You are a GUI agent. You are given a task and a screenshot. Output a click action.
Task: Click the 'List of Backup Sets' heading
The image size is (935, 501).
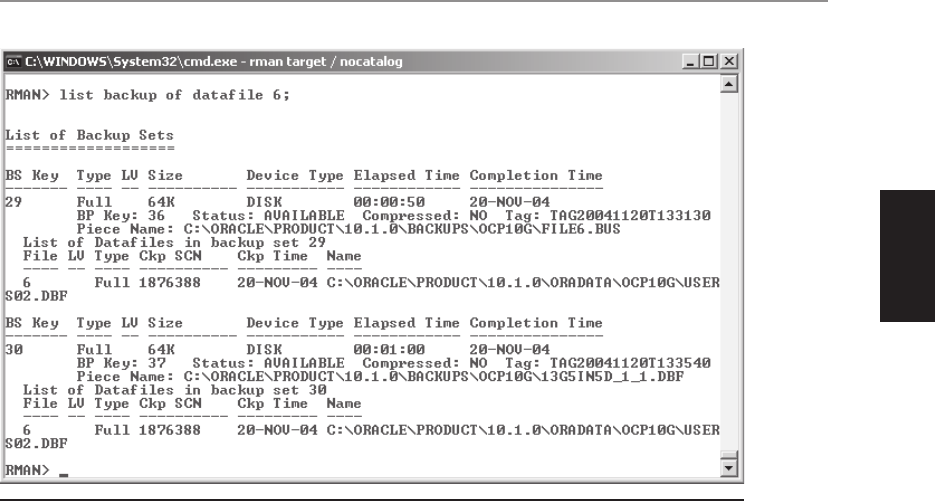(89, 135)
